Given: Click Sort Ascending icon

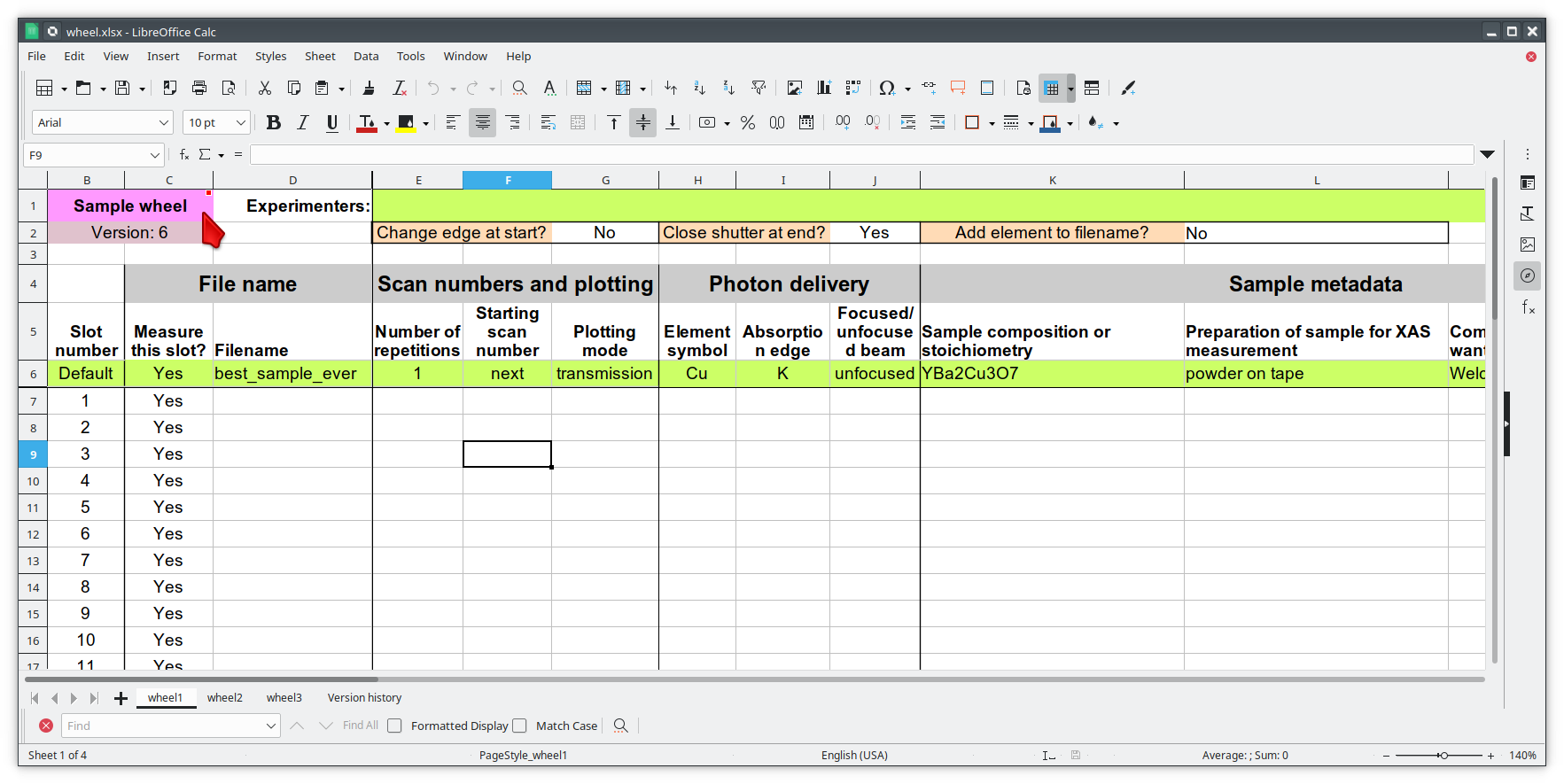Looking at the screenshot, I should 700,88.
